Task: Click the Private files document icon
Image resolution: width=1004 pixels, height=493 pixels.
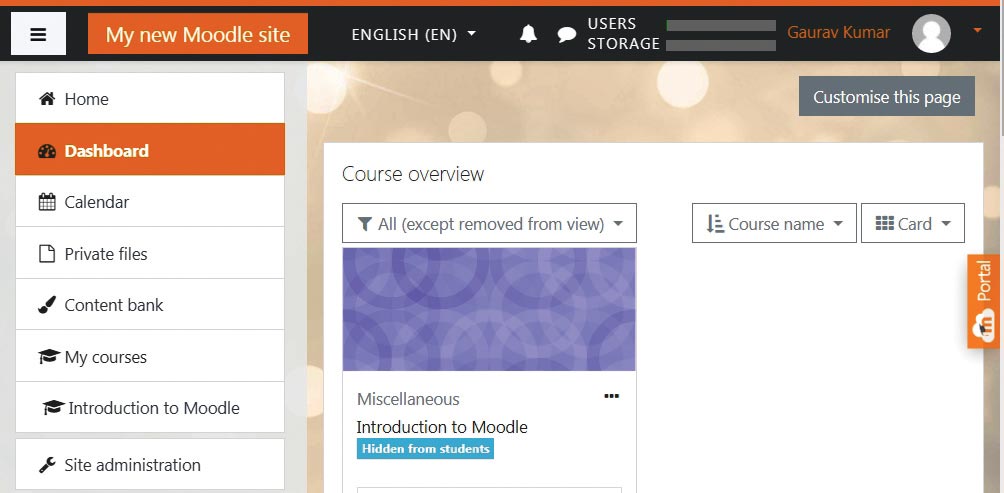Action: tap(47, 254)
